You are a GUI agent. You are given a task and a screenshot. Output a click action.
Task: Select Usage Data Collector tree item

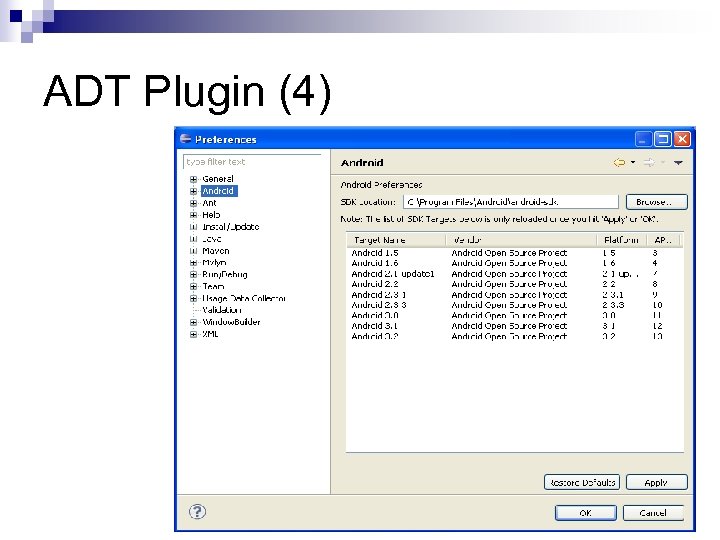coord(244,298)
